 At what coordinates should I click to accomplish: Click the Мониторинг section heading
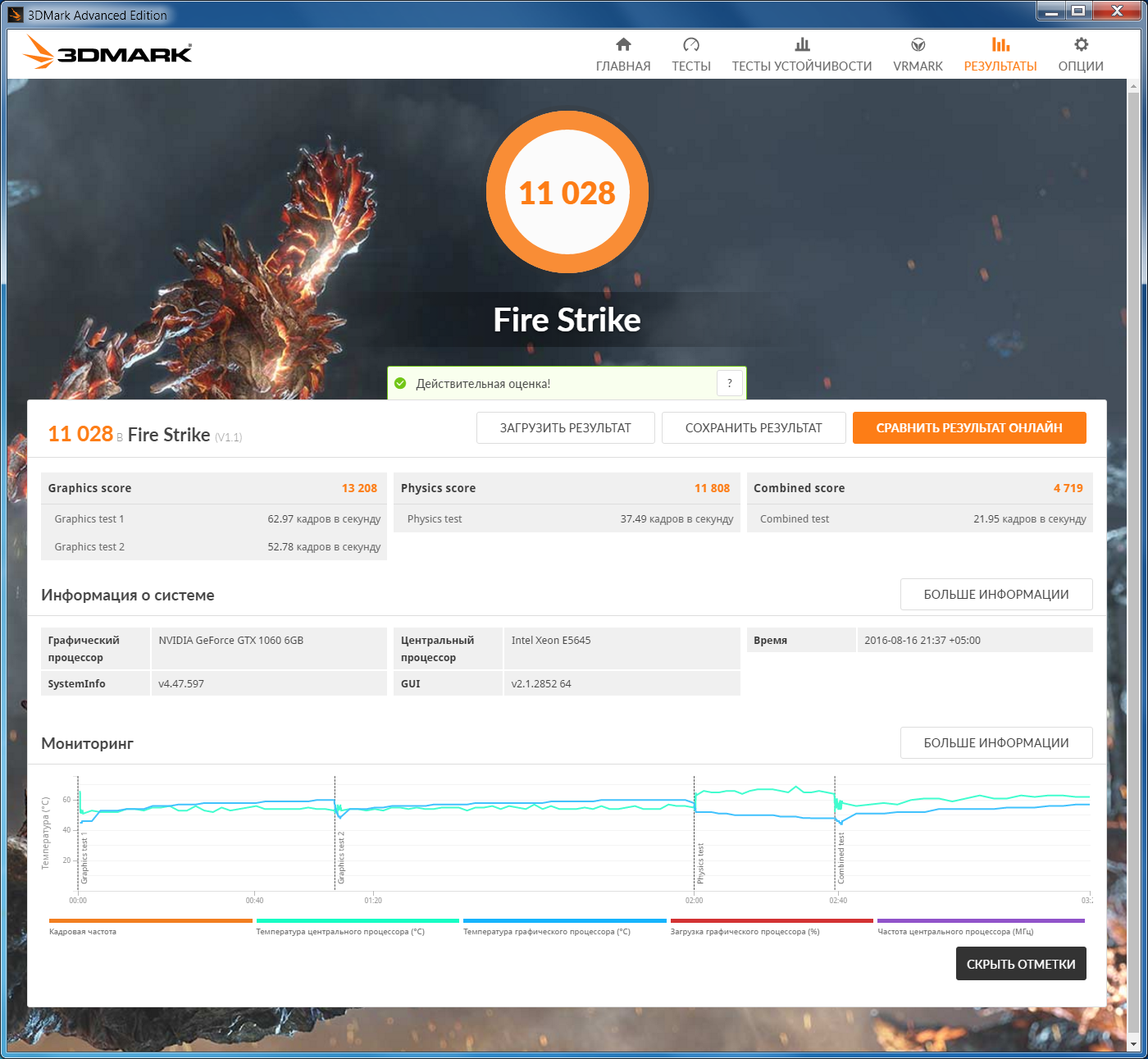pyautogui.click(x=88, y=743)
